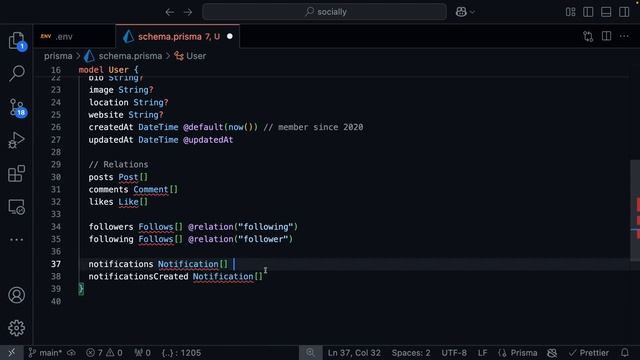This screenshot has height=360, width=640.
Task: Click the Copilot status icon in status bar
Action: tap(552, 353)
